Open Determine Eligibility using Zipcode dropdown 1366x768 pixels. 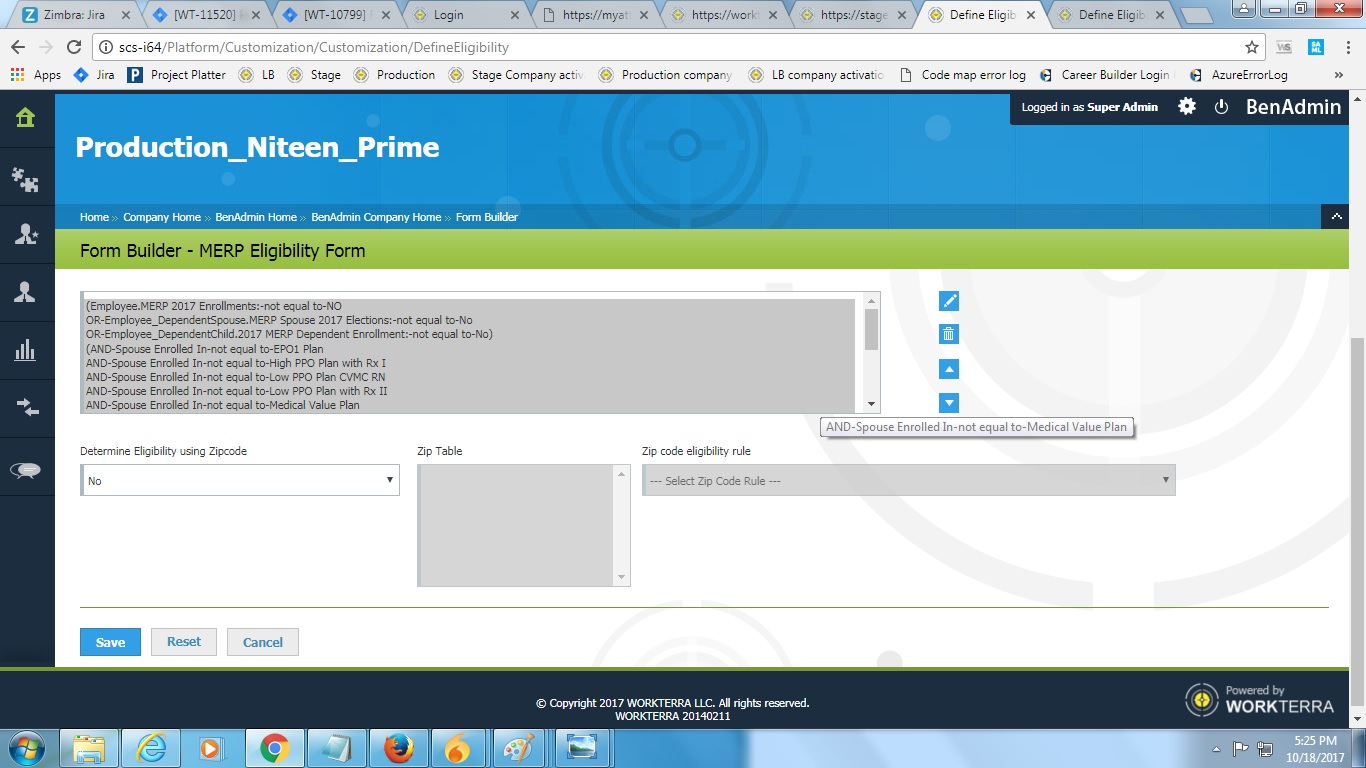240,481
